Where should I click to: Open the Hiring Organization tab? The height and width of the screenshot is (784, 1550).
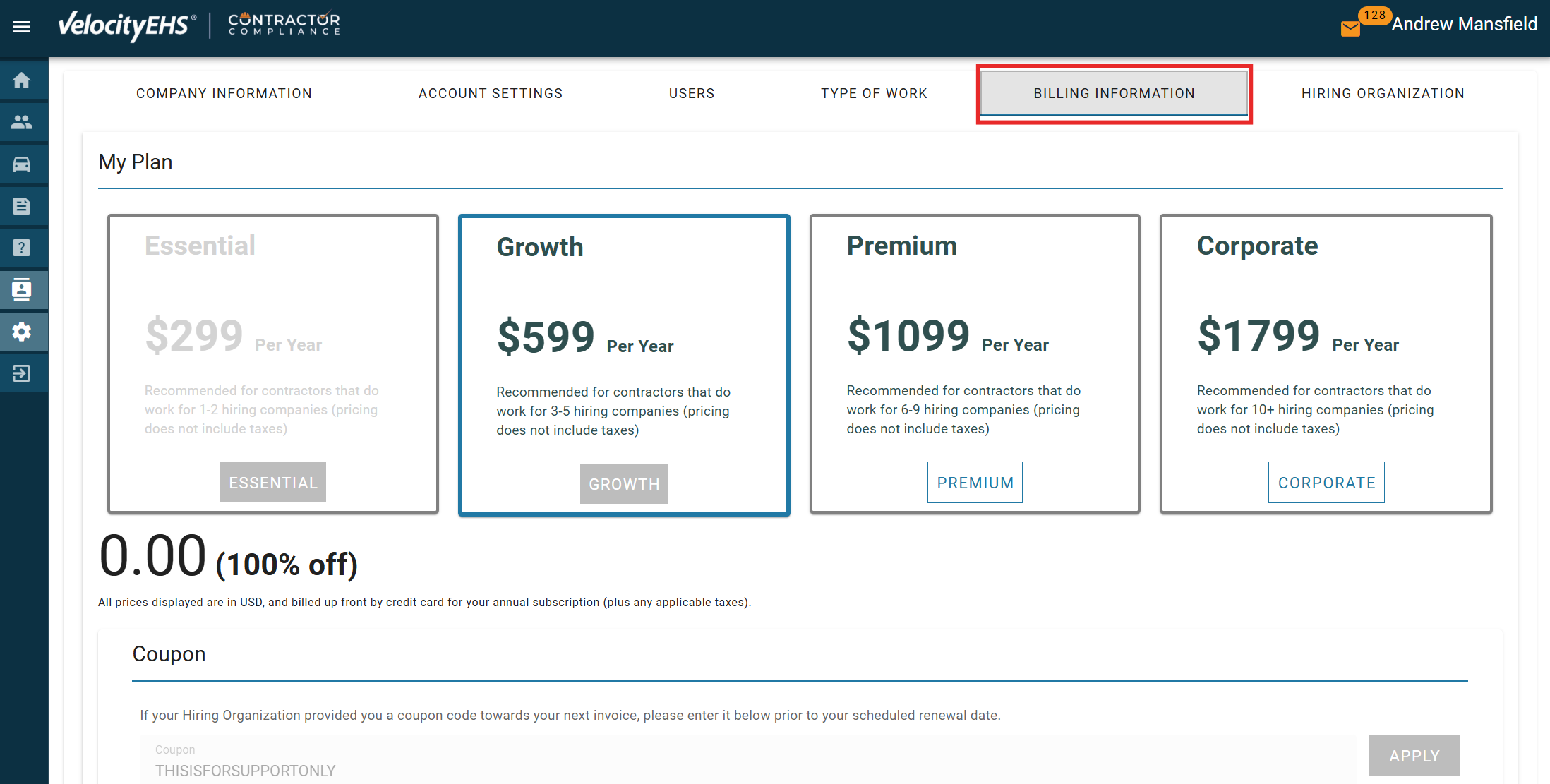click(1383, 93)
